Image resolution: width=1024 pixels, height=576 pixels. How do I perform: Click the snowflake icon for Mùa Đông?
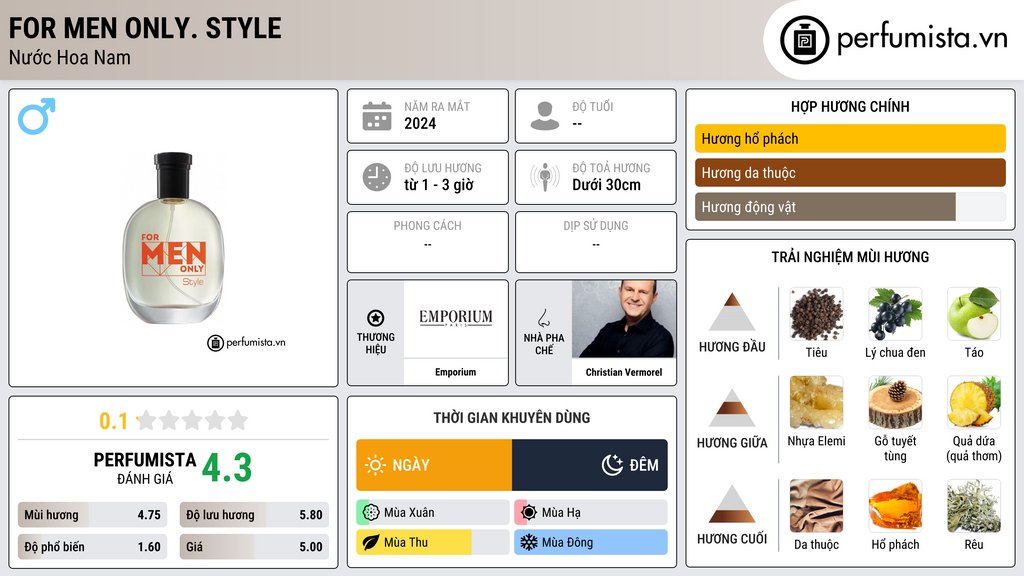click(529, 543)
